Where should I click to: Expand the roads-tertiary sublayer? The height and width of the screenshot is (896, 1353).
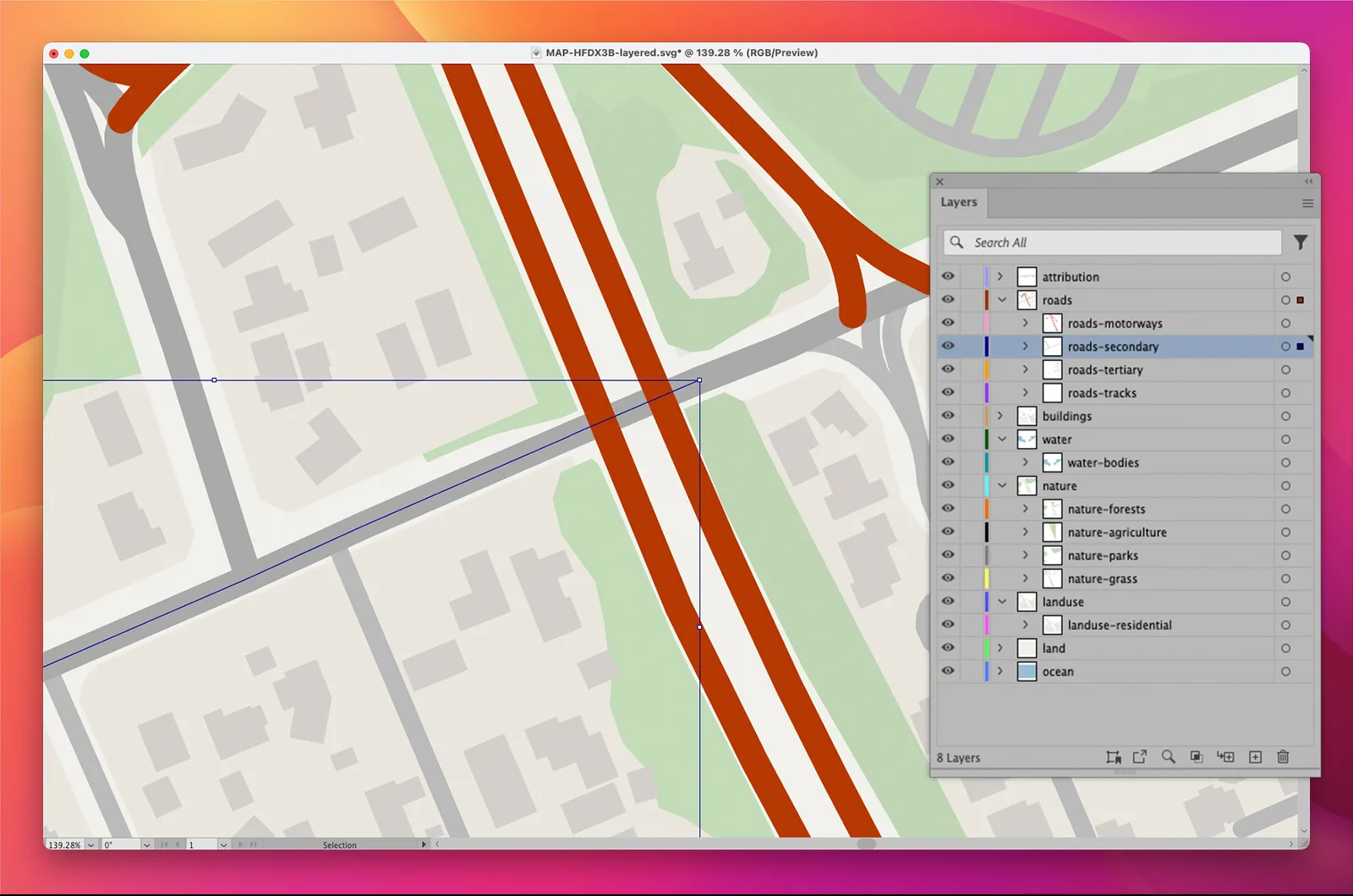point(1026,369)
